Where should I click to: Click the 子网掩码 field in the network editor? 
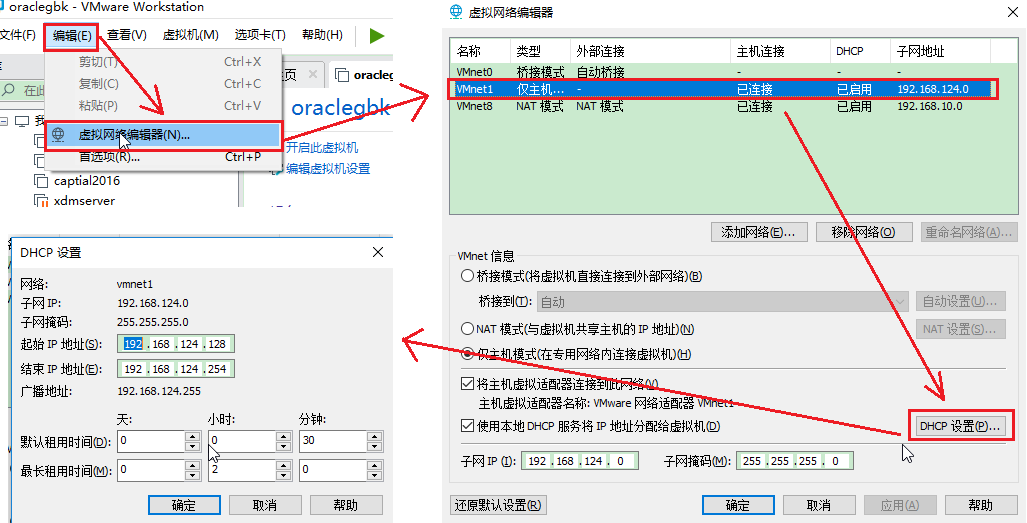click(794, 461)
